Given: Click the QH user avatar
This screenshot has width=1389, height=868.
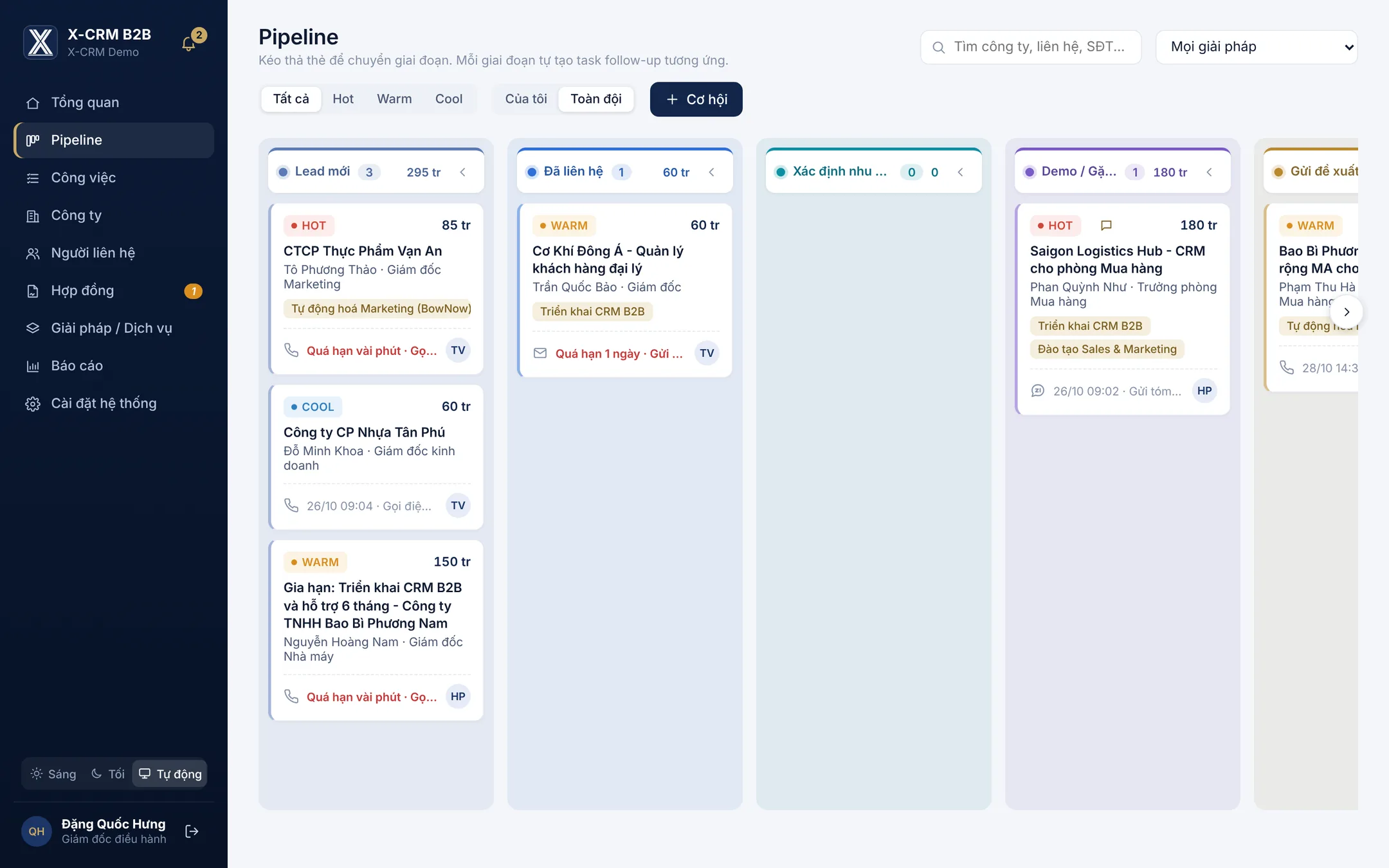Looking at the screenshot, I should [x=37, y=831].
